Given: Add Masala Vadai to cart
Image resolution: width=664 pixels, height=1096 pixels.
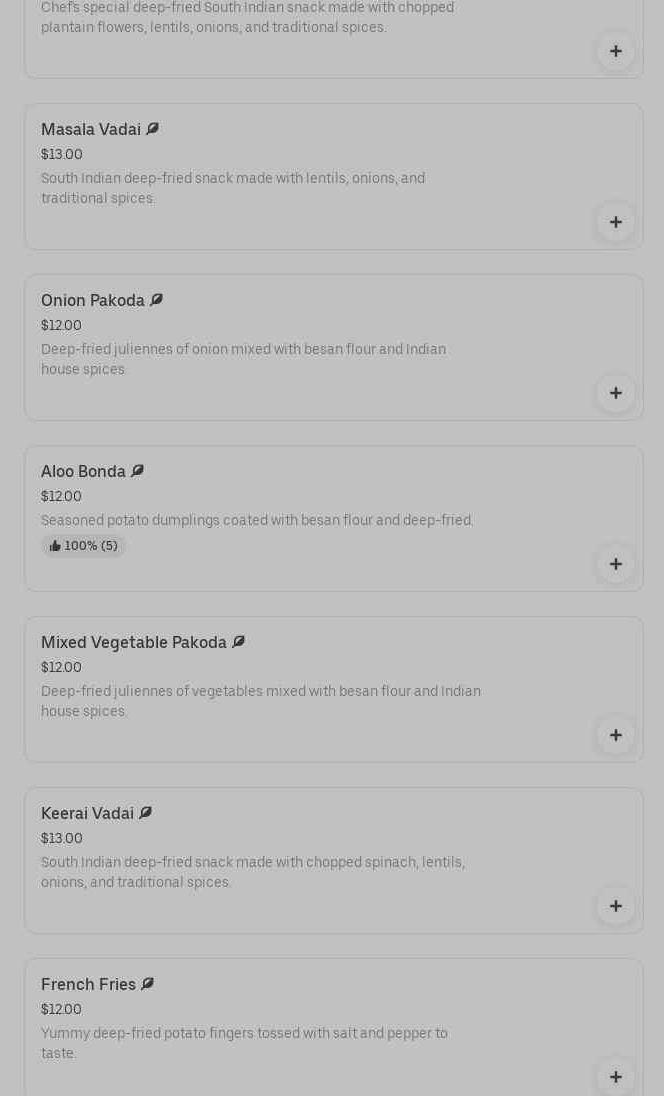Looking at the screenshot, I should pyautogui.click(x=615, y=222).
